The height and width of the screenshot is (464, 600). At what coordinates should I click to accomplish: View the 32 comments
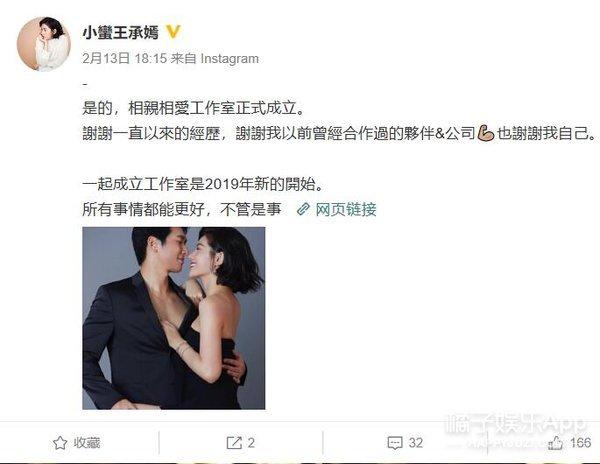pos(416,443)
